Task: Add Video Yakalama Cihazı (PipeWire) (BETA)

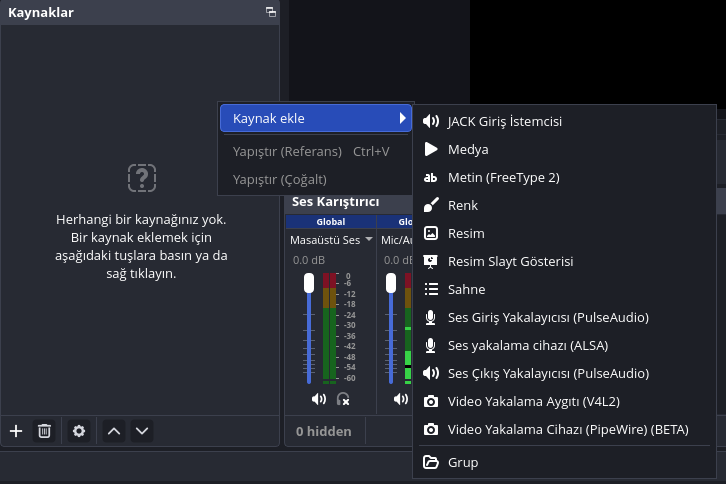Action: 564,429
